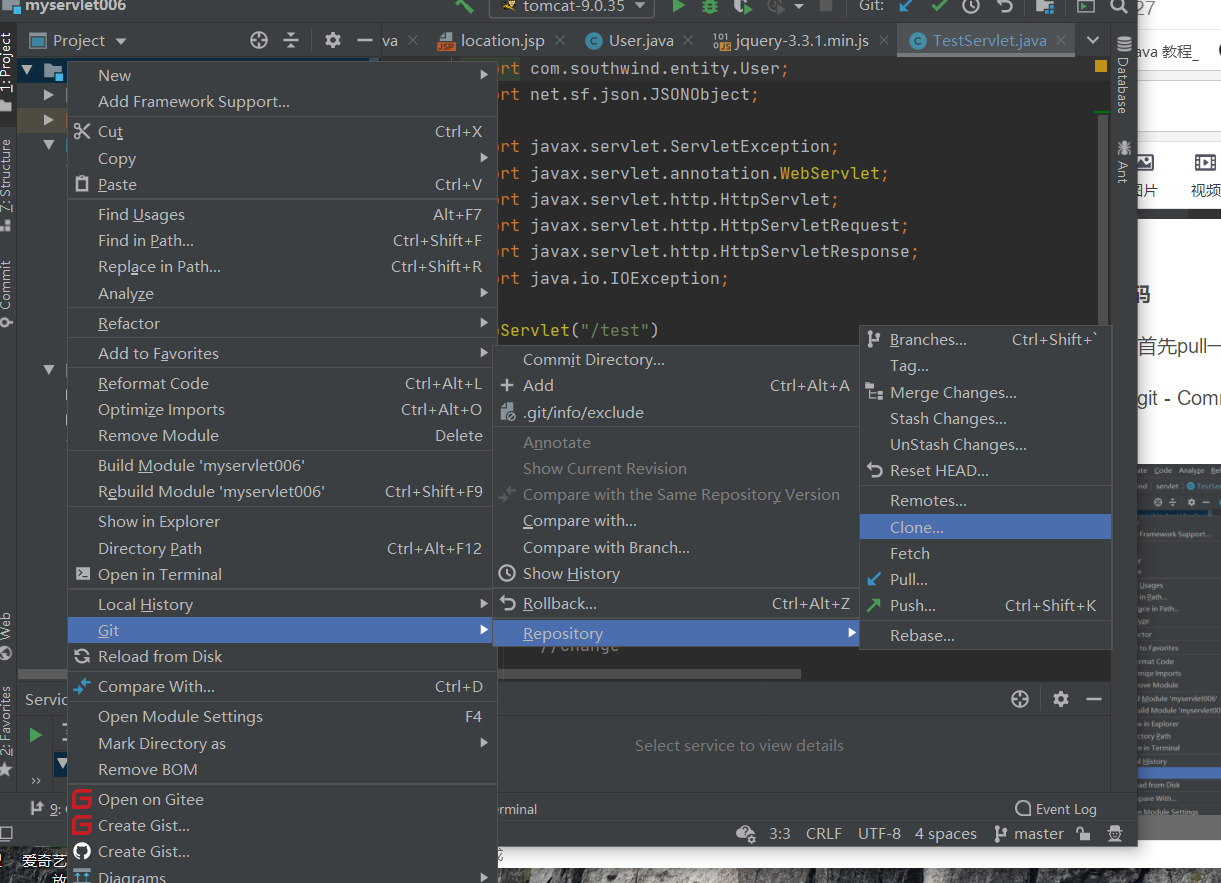This screenshot has height=883, width=1221.
Task: Open Event Log from status area
Action: [1056, 809]
